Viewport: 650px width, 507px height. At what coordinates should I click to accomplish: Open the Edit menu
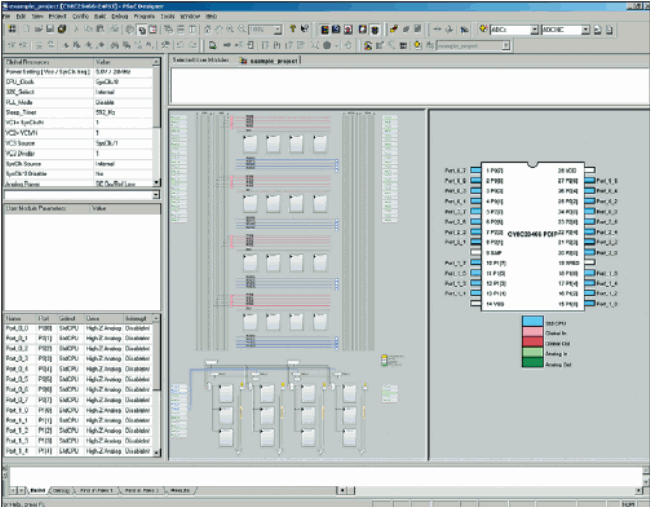21,16
